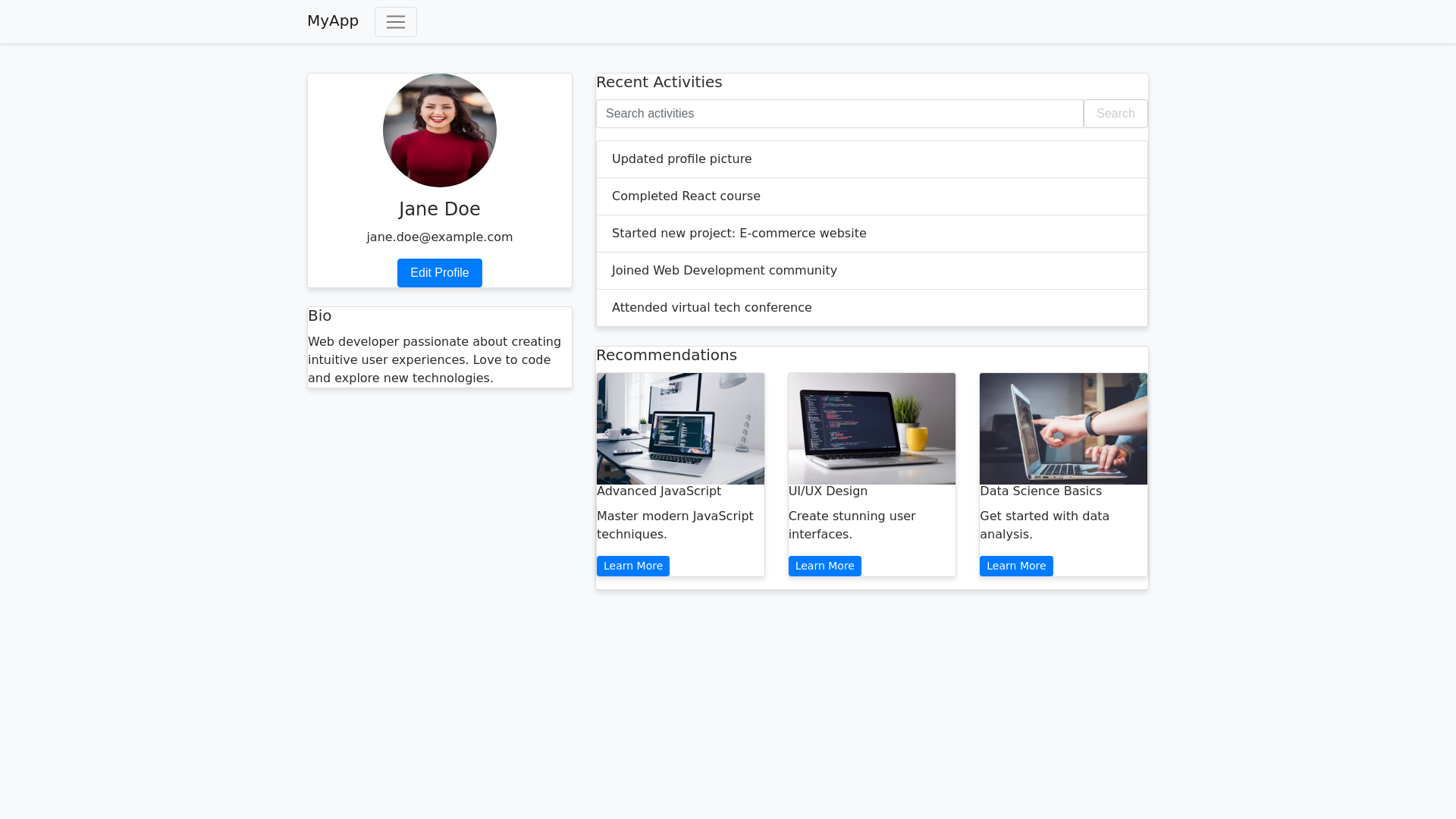Image resolution: width=1456 pixels, height=819 pixels.
Task: Click Learn More under Advanced JavaScript
Action: tap(632, 566)
